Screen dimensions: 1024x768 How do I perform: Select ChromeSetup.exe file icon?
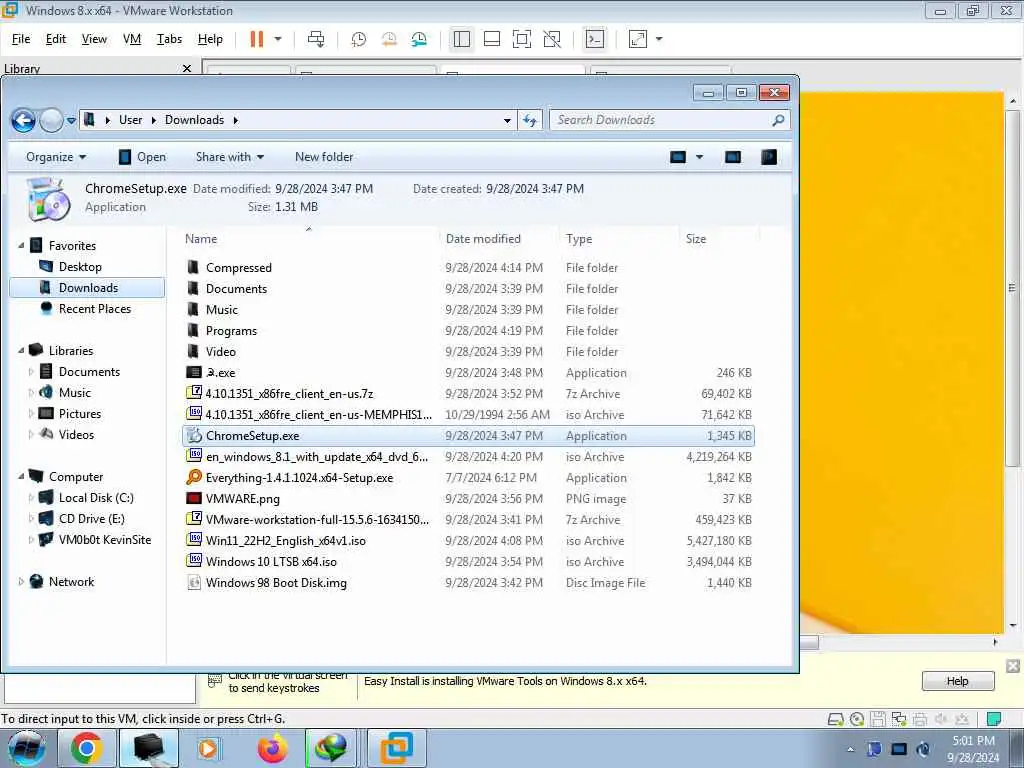pyautogui.click(x=194, y=436)
